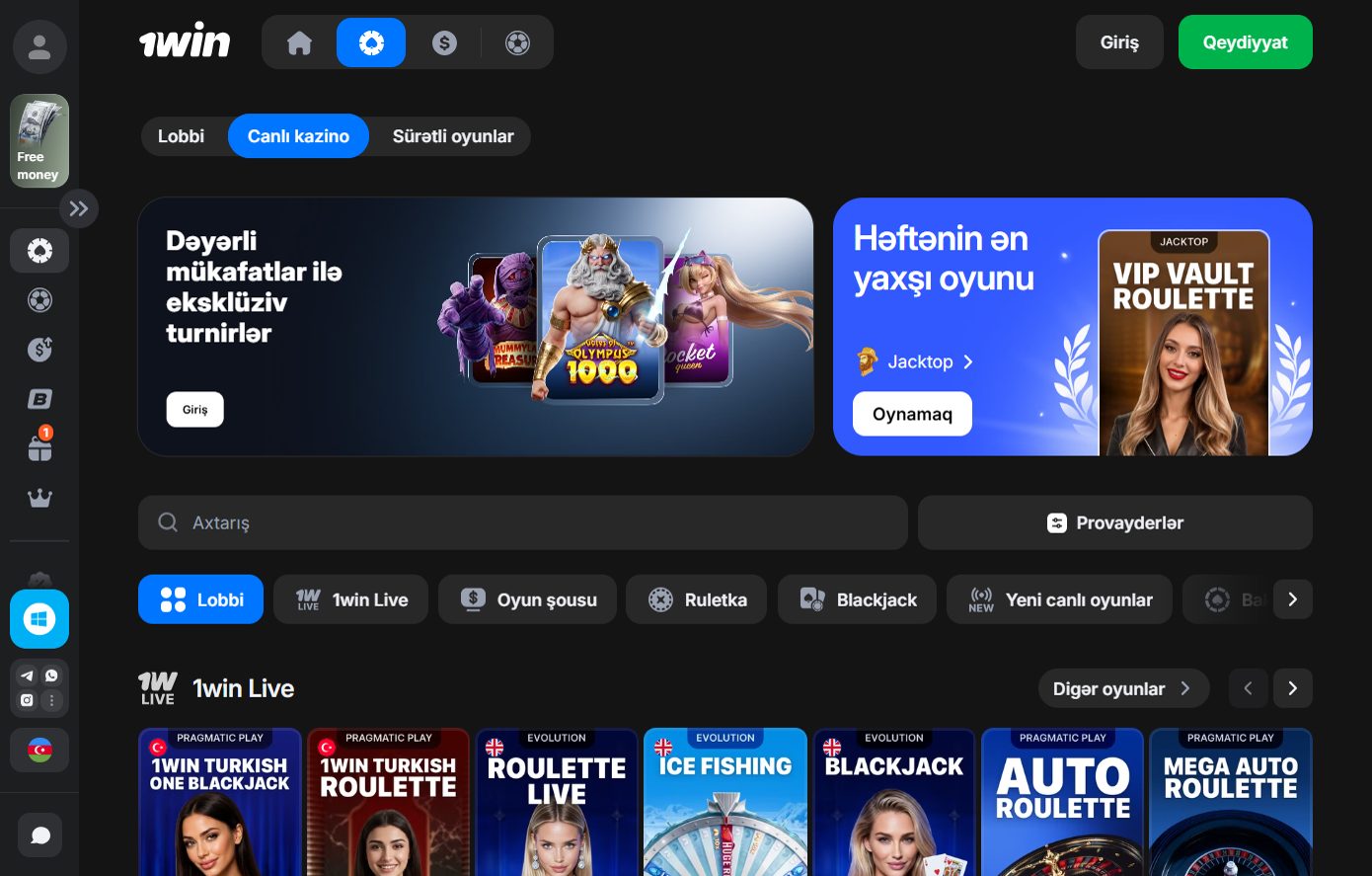Open the soccer ball sports icon in sidebar
Image resolution: width=1372 pixels, height=876 pixels.
pos(39,300)
